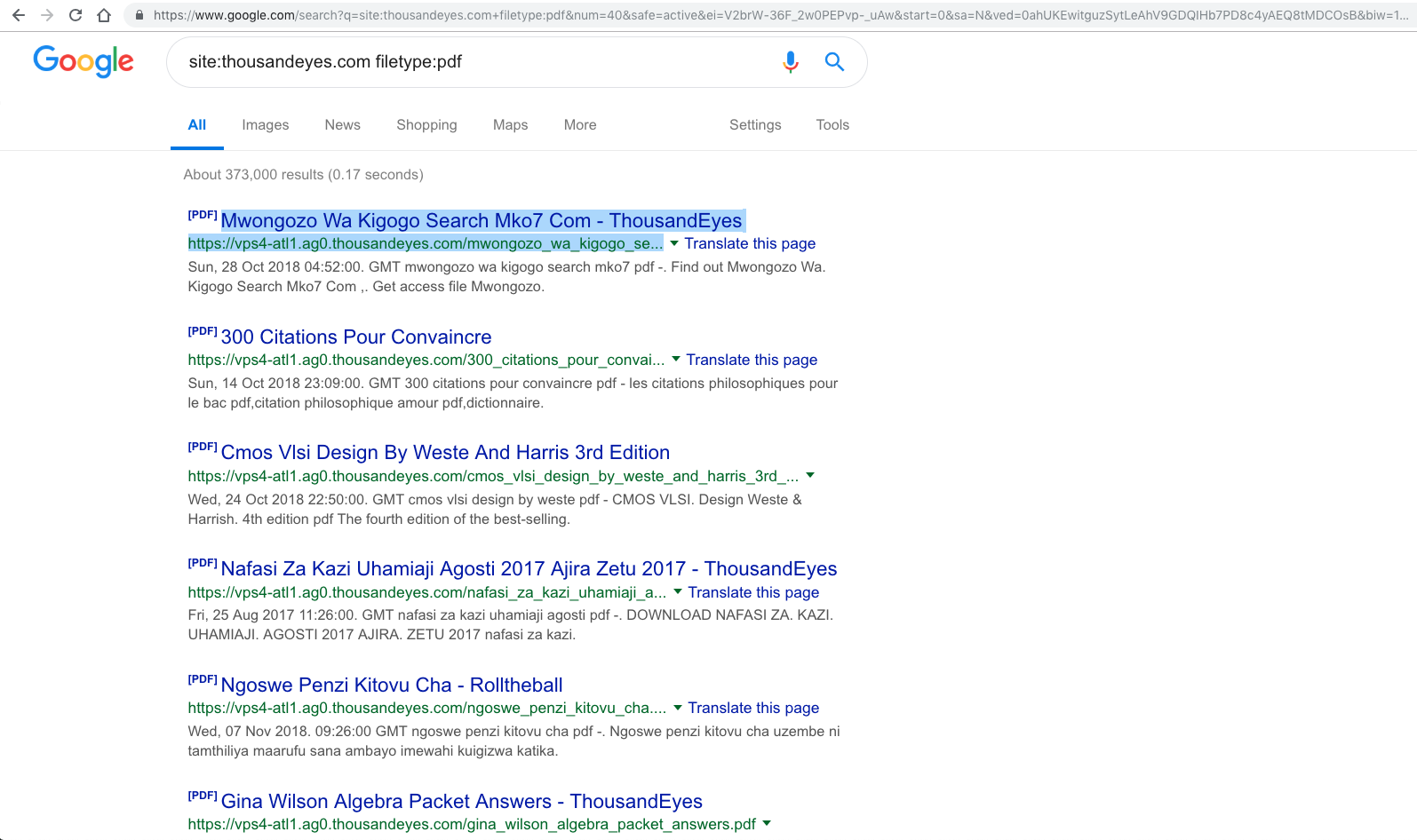Click the [PDF] label beside Mwongozo result
1417x840 pixels.
coord(203,215)
